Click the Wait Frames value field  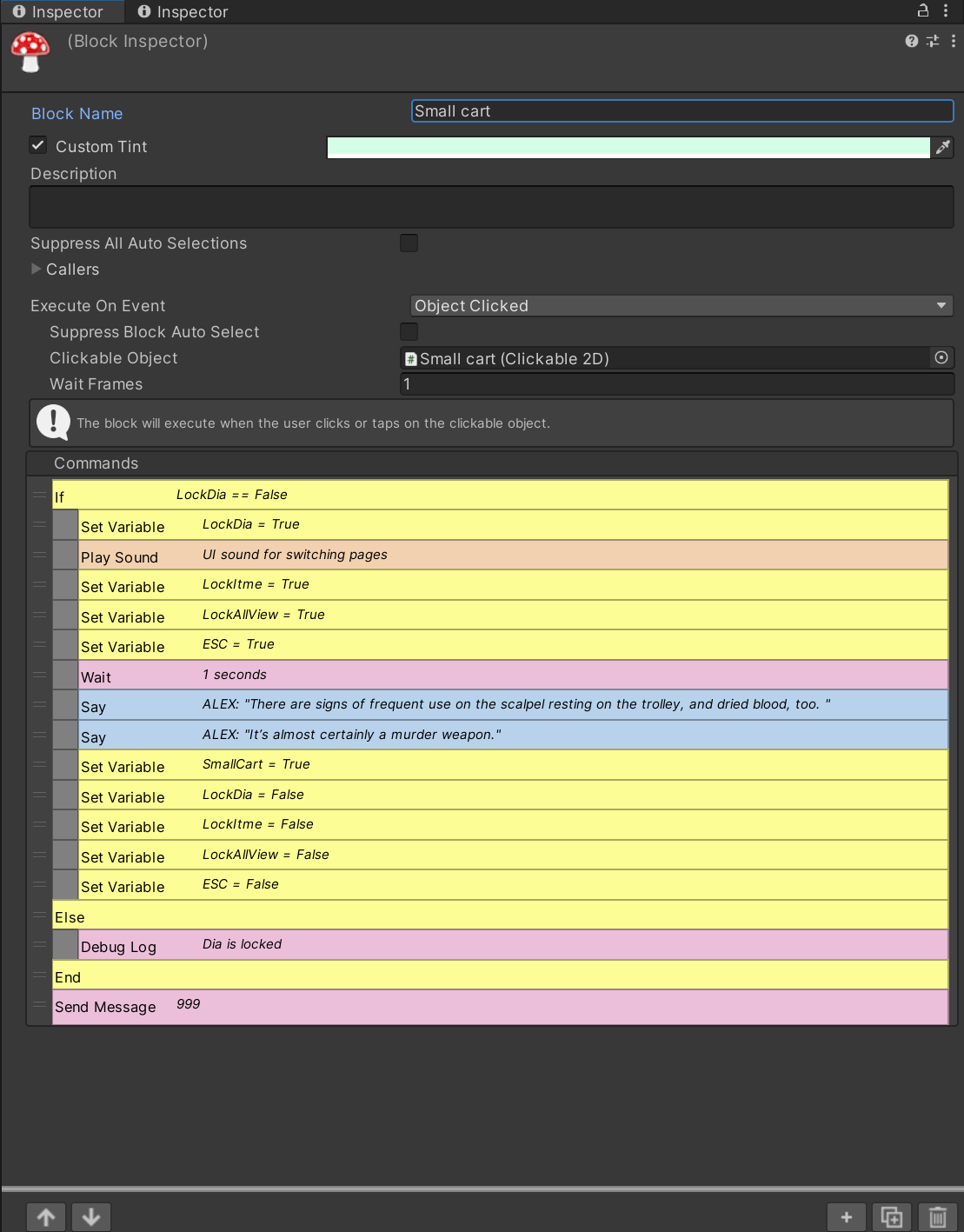[x=677, y=383]
